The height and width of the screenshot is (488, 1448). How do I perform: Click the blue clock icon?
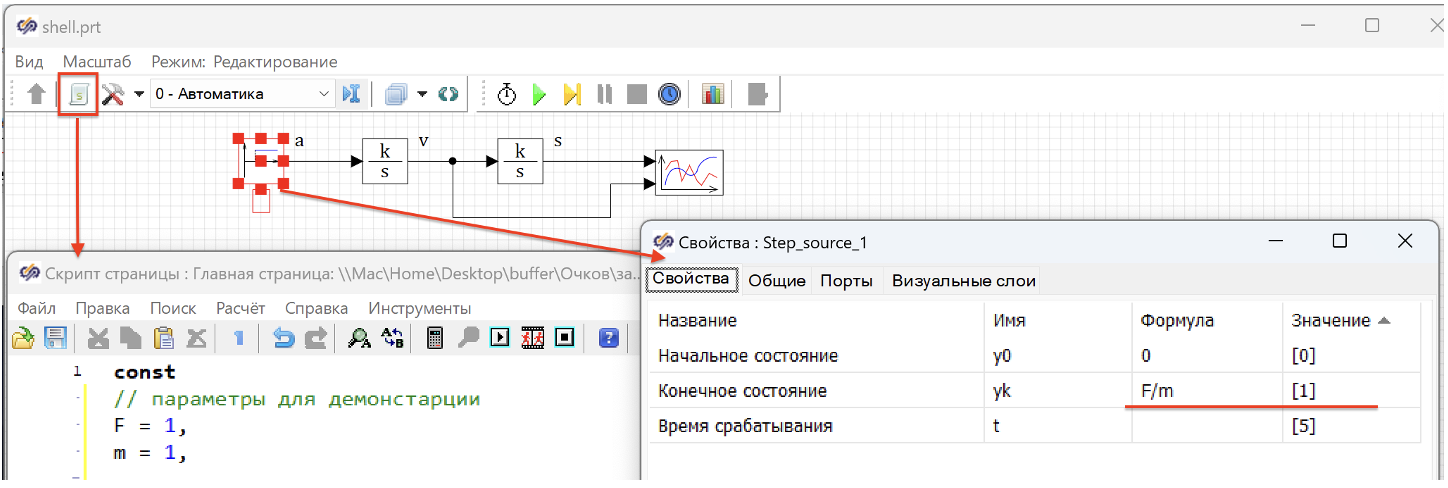coord(669,94)
